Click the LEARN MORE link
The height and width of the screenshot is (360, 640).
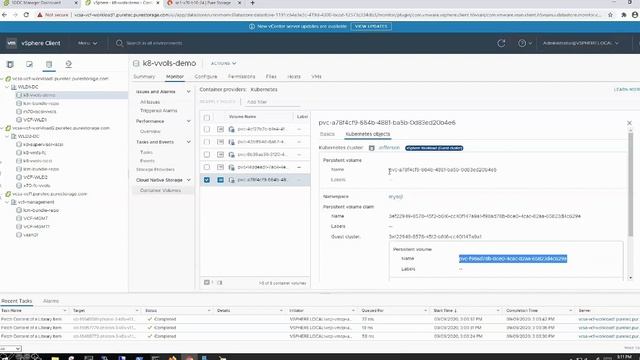pyautogui.click(x=627, y=89)
